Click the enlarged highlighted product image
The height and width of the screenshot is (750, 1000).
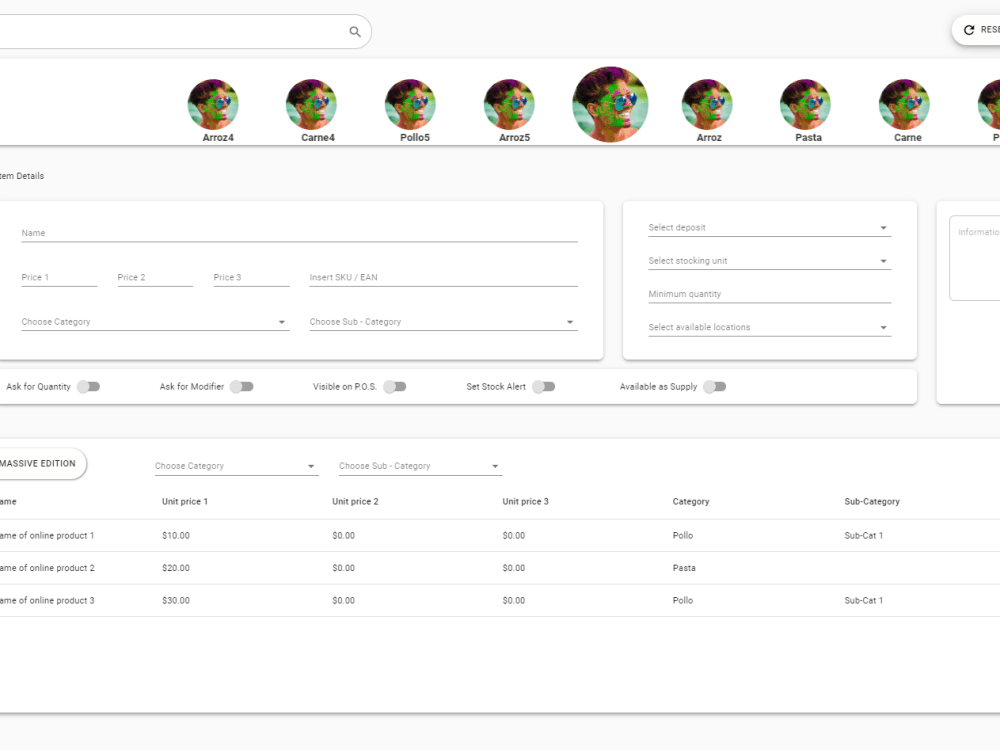coord(610,104)
